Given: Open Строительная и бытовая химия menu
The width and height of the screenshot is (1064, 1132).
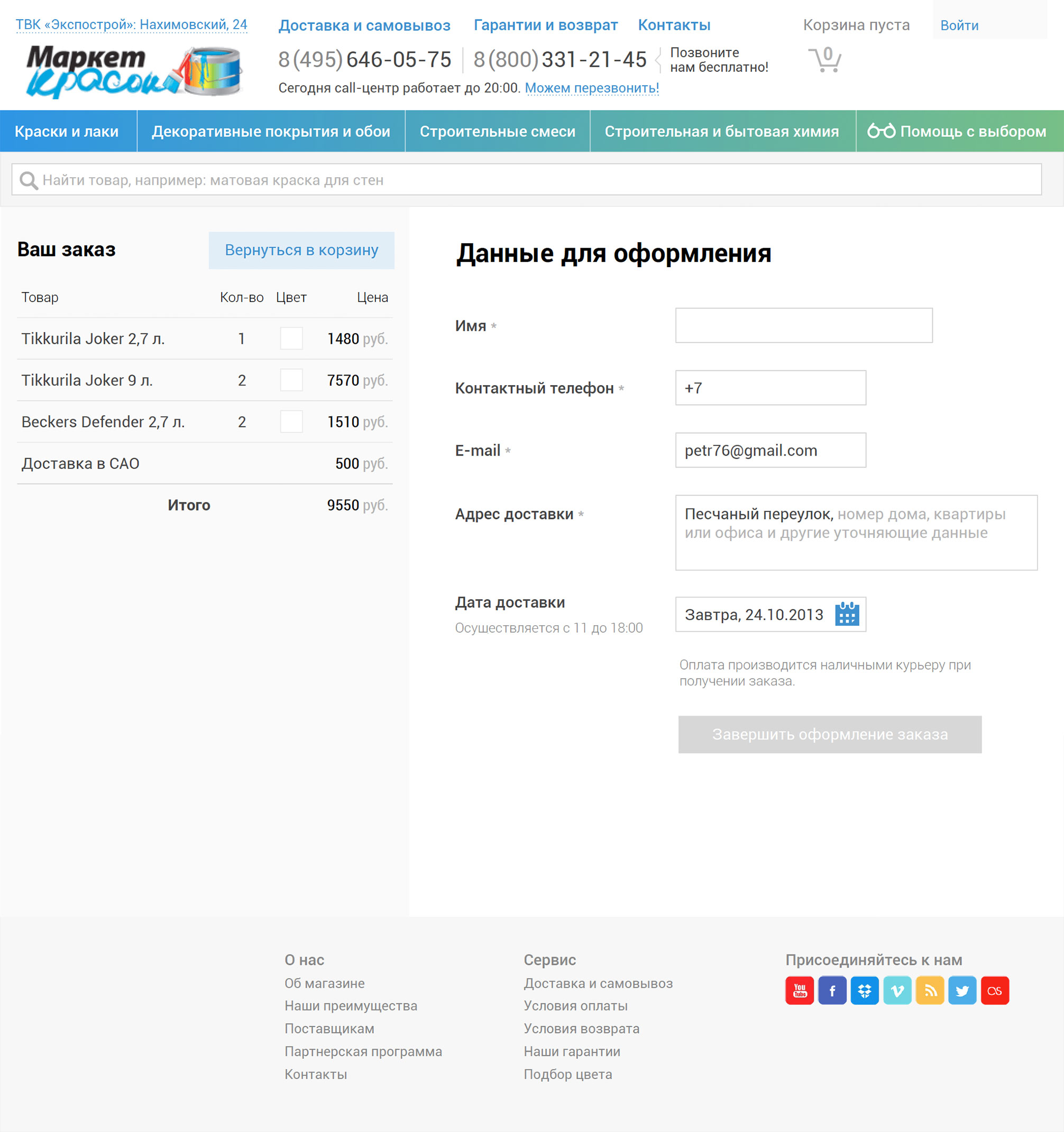Looking at the screenshot, I should point(722,131).
